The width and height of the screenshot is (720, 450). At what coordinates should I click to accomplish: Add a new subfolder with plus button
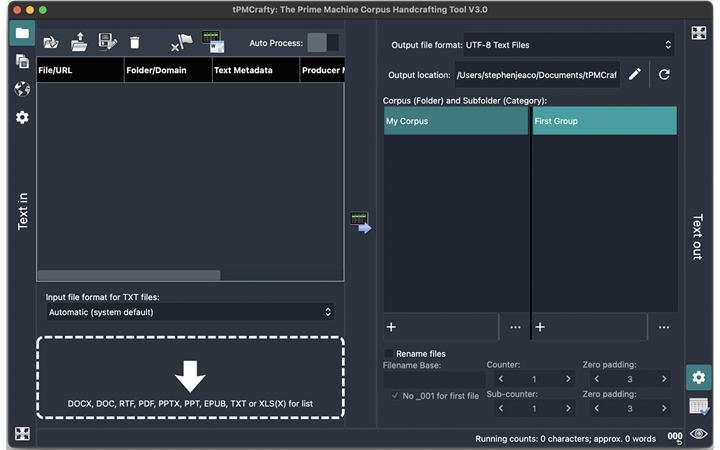click(540, 327)
